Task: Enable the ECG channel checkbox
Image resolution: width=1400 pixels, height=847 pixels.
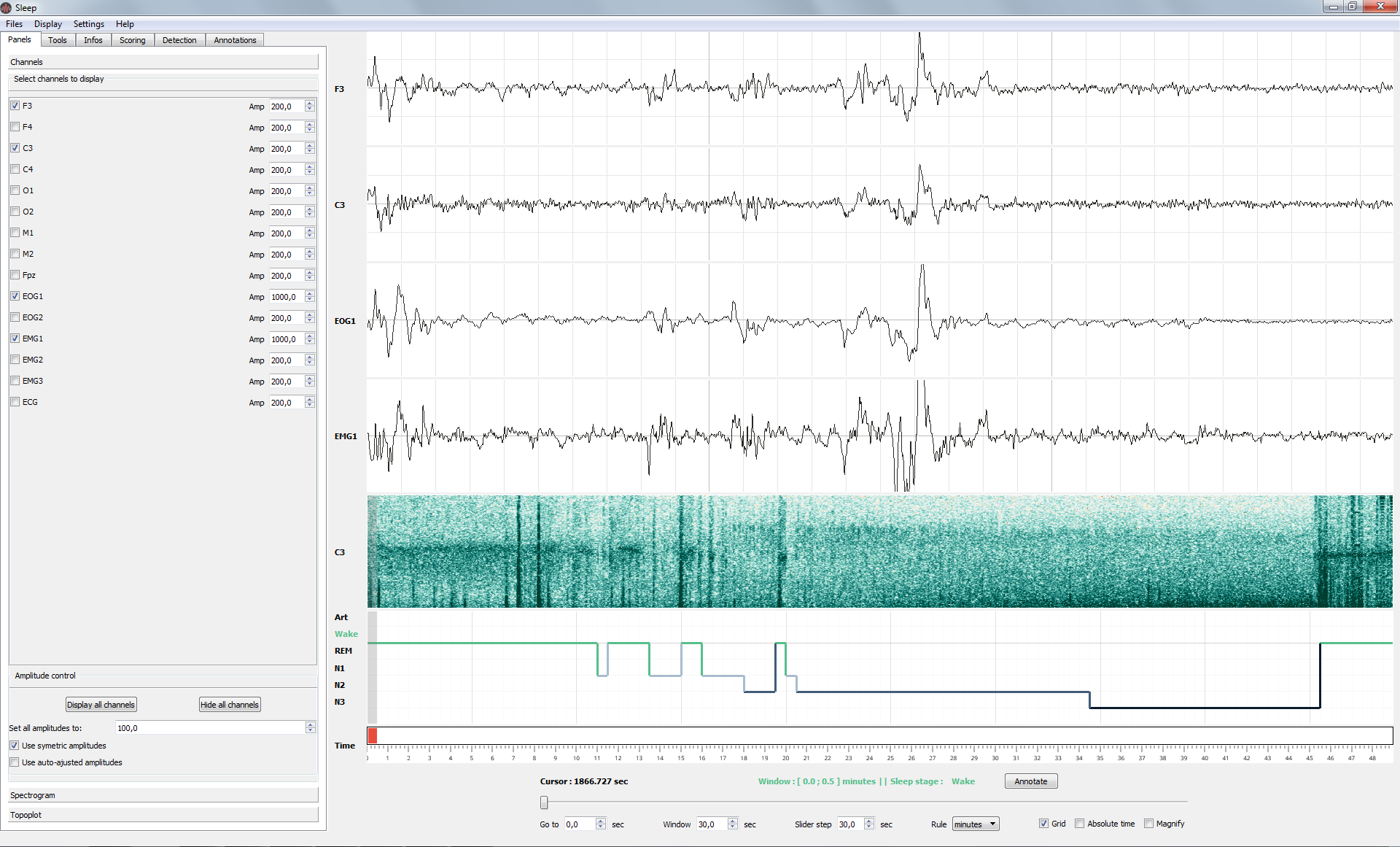Action: pyautogui.click(x=15, y=402)
